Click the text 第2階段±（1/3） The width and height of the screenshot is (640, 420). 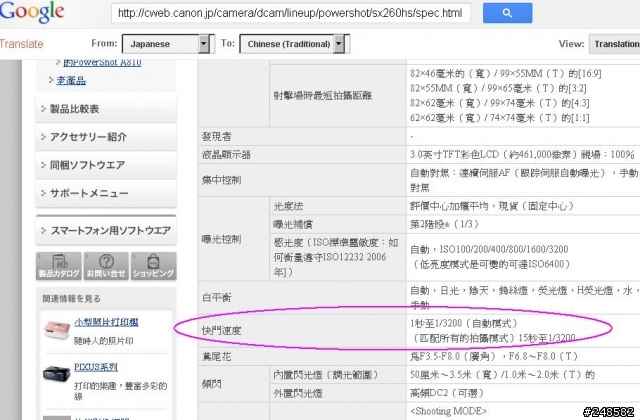pyautogui.click(x=444, y=224)
